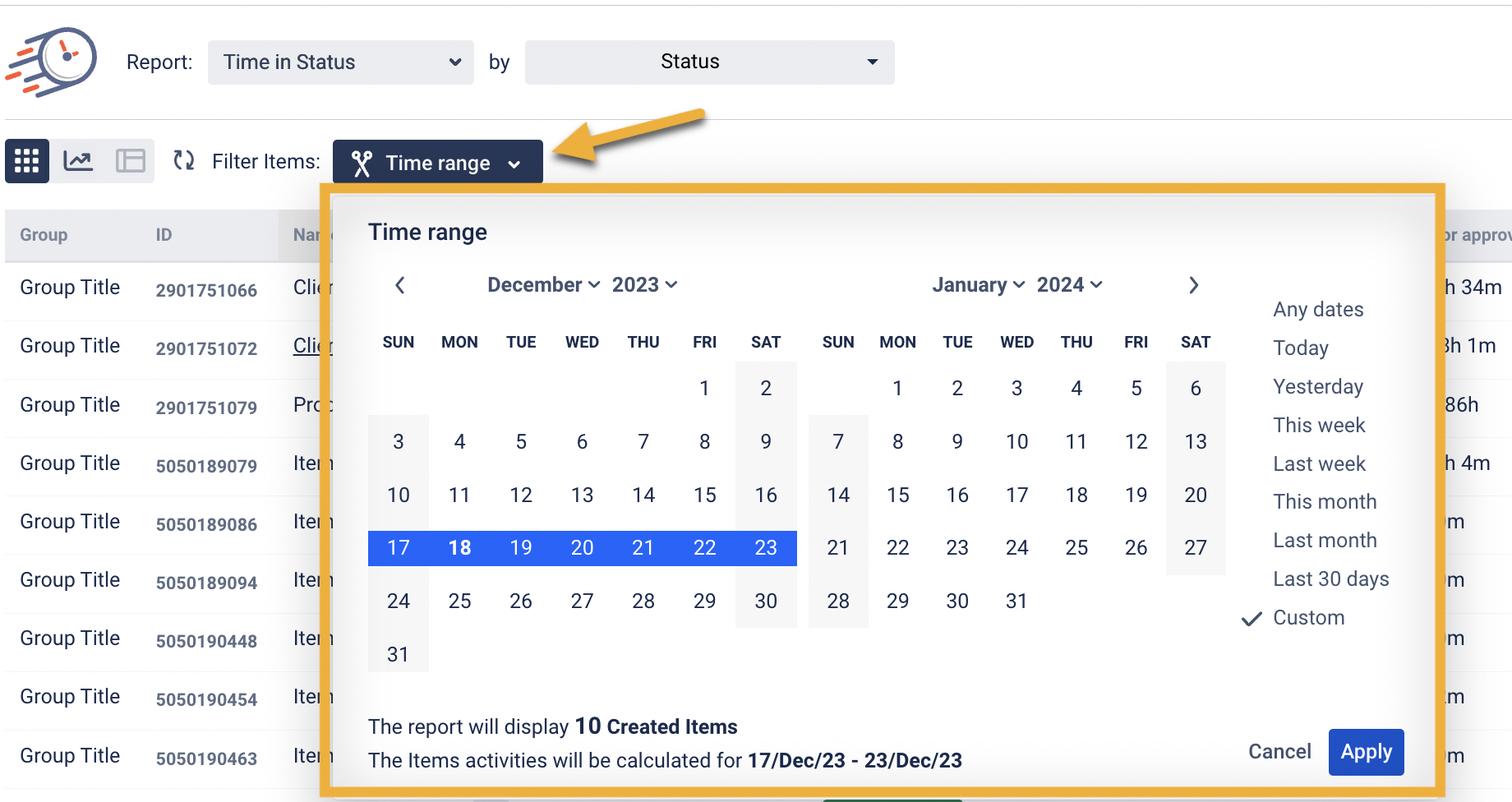1512x802 pixels.
Task: Open the Time in Status report dropdown
Action: pos(340,62)
